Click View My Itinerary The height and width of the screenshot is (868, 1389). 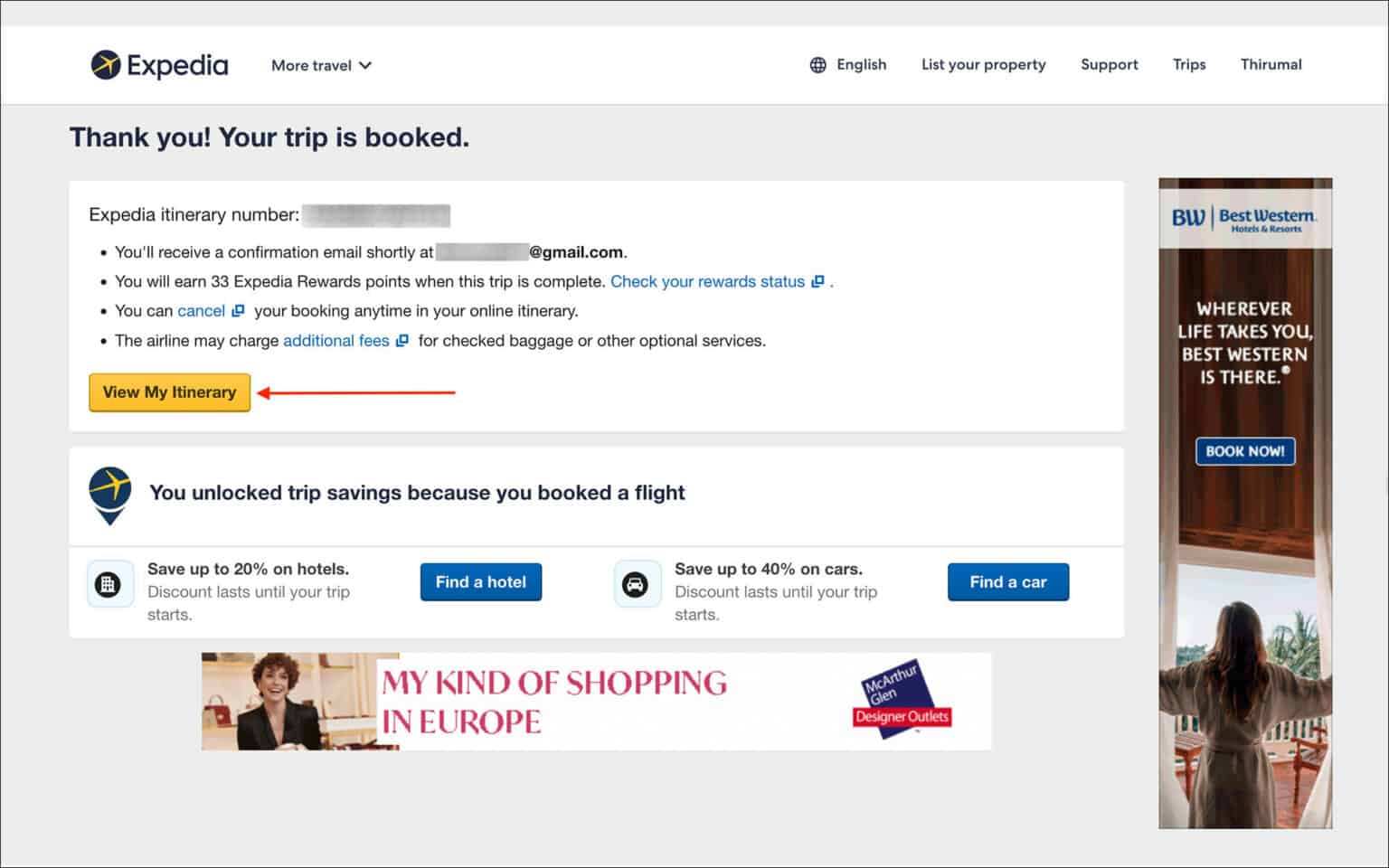pyautogui.click(x=168, y=392)
